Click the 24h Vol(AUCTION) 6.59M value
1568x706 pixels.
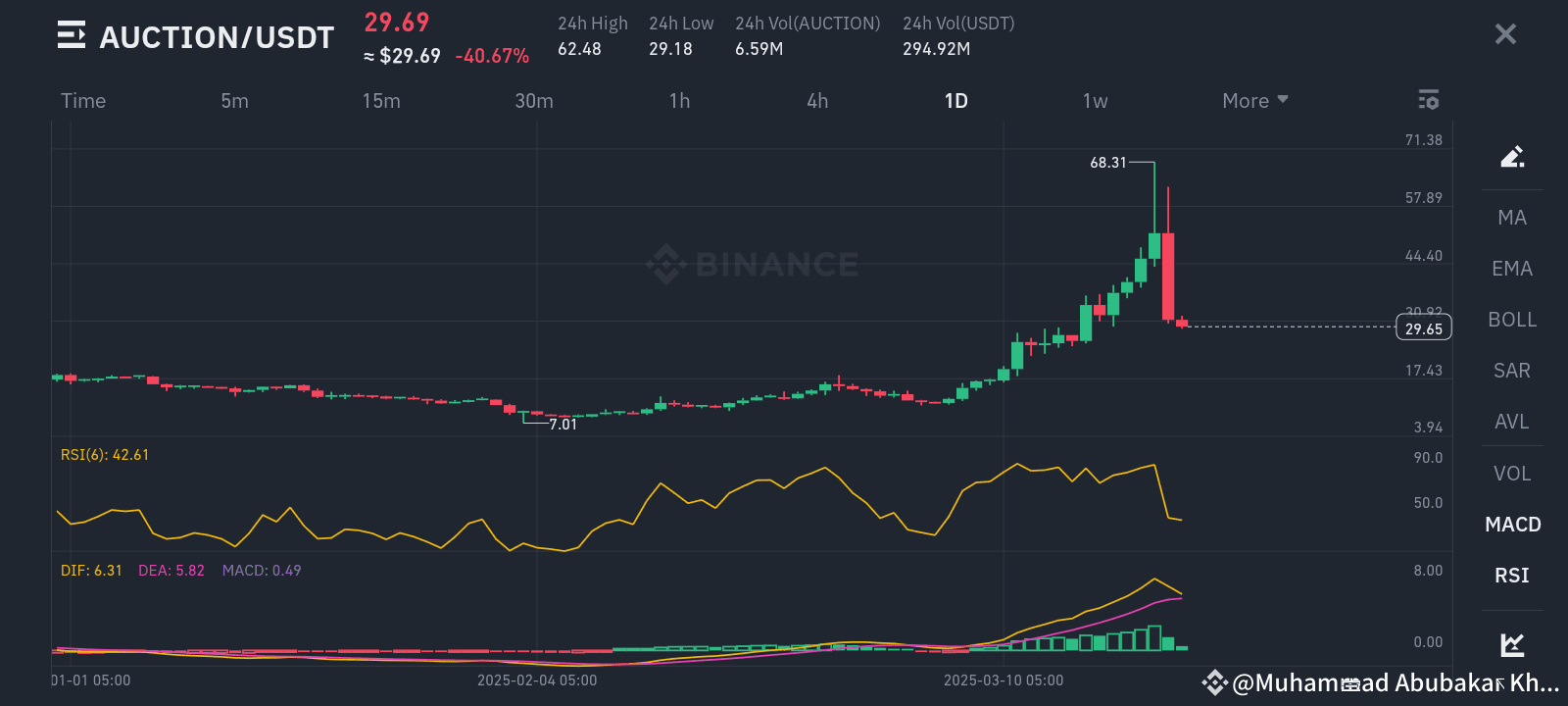pos(759,49)
